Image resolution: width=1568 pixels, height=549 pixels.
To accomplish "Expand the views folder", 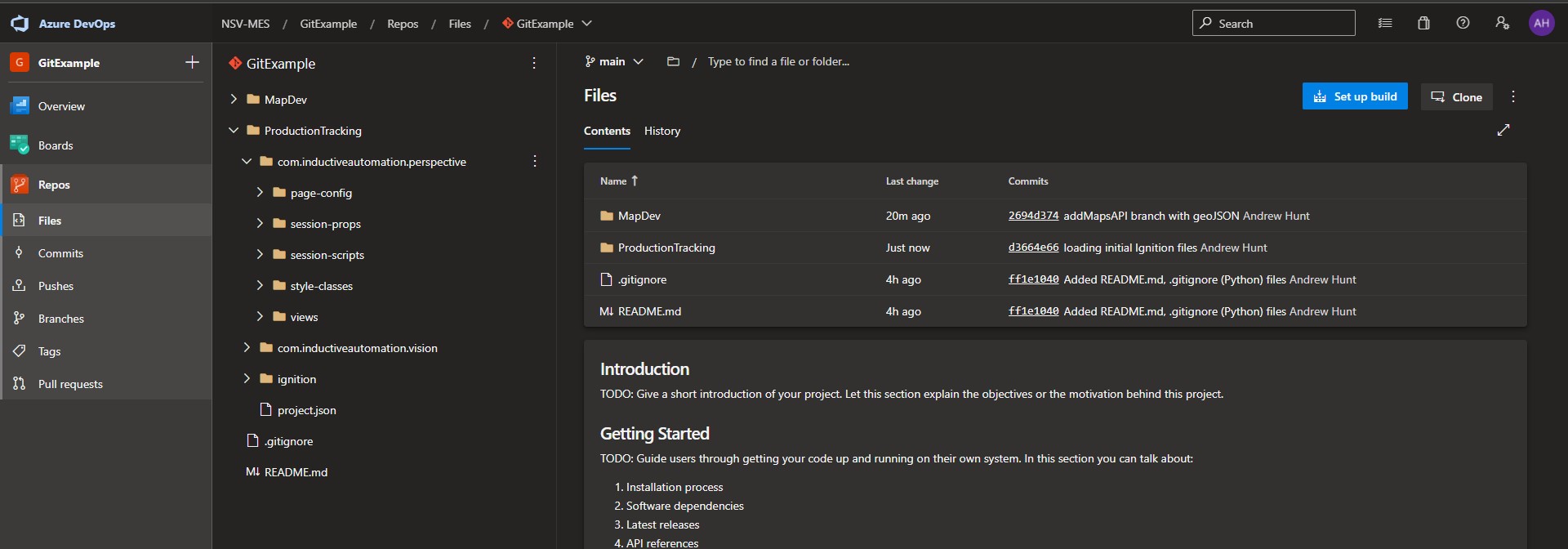I will (260, 316).
